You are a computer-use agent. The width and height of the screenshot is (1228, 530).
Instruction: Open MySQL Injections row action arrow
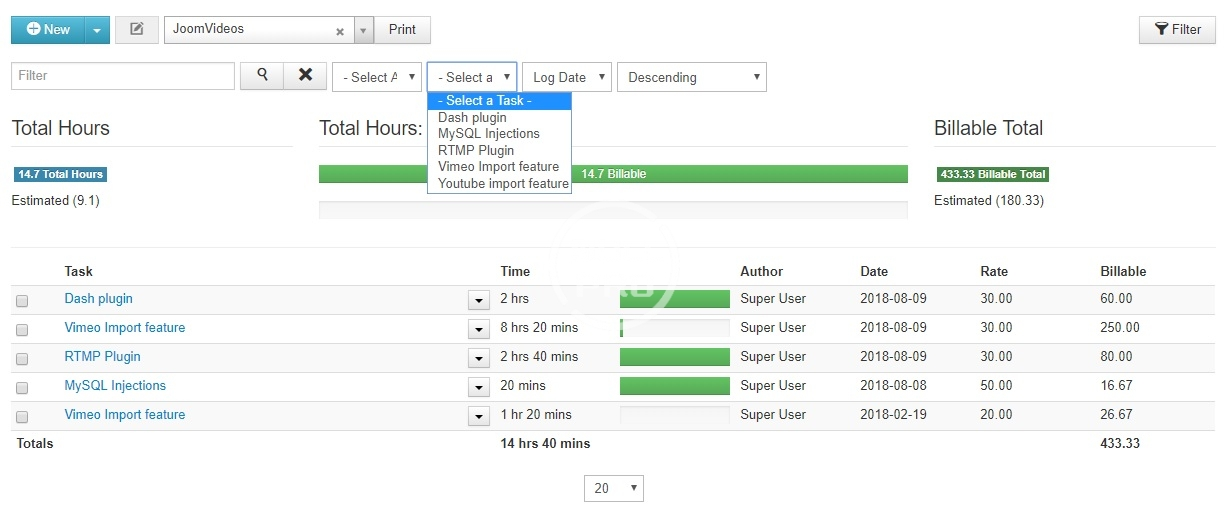tap(477, 387)
